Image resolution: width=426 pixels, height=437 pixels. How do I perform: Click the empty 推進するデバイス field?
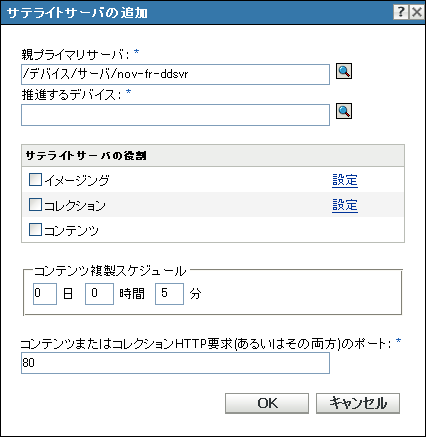(175, 115)
